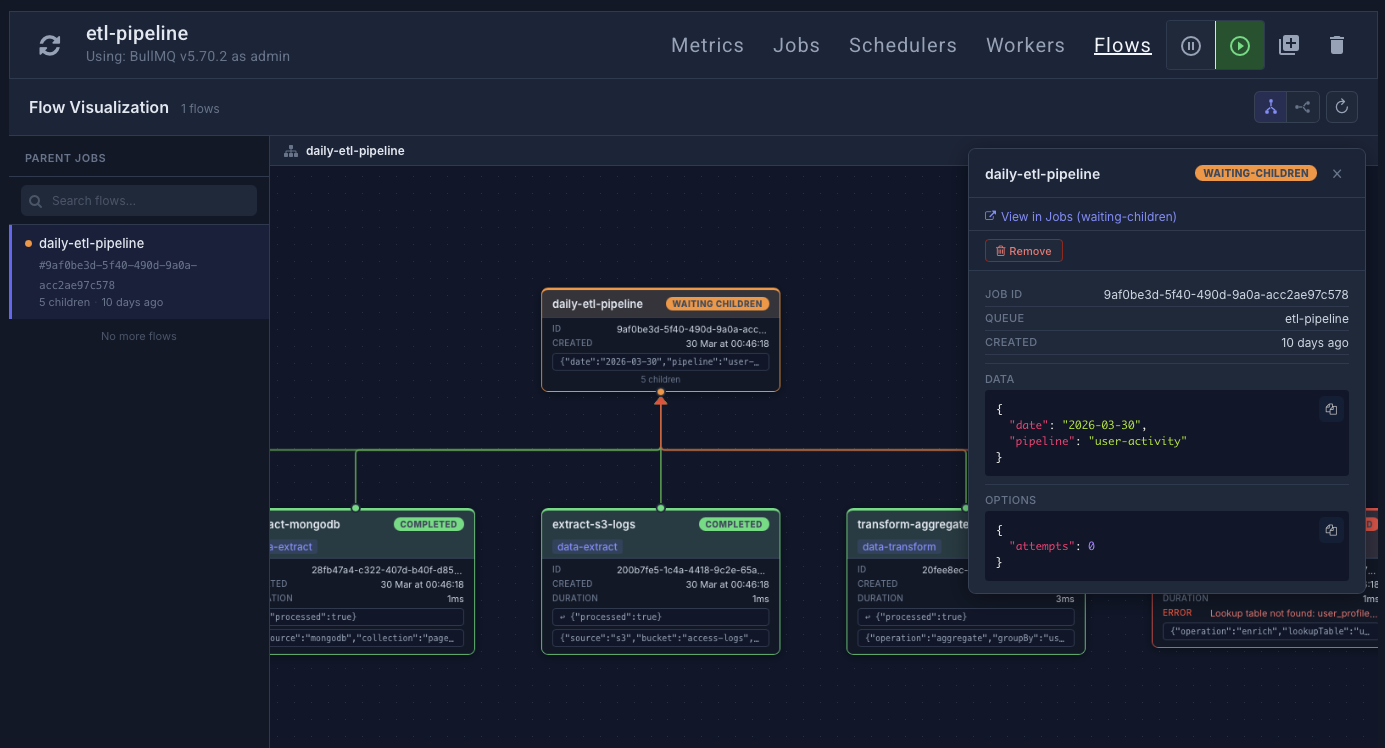Open the Flows tab

point(1123,45)
